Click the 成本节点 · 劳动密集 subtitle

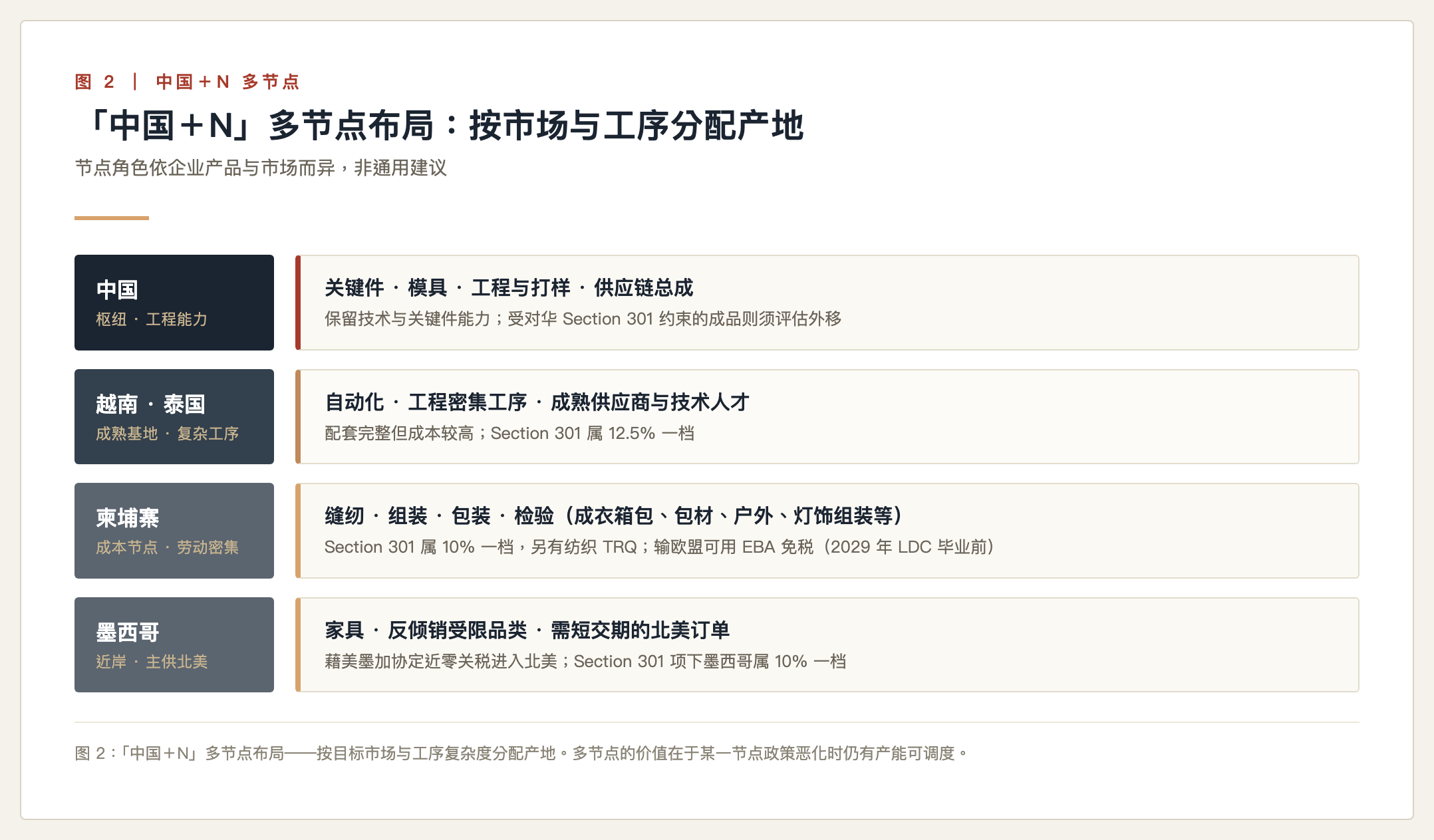(168, 548)
